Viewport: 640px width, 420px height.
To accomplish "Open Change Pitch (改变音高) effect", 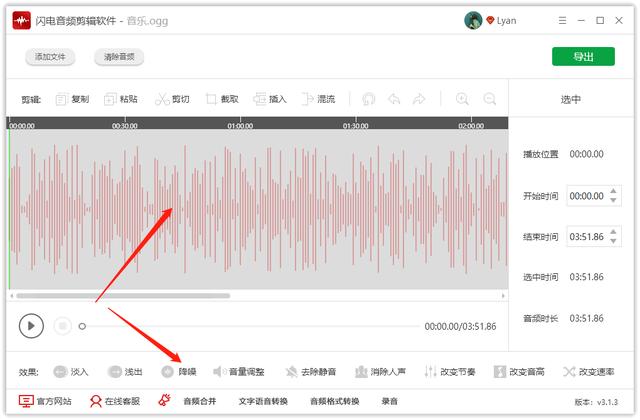I will click(519, 372).
